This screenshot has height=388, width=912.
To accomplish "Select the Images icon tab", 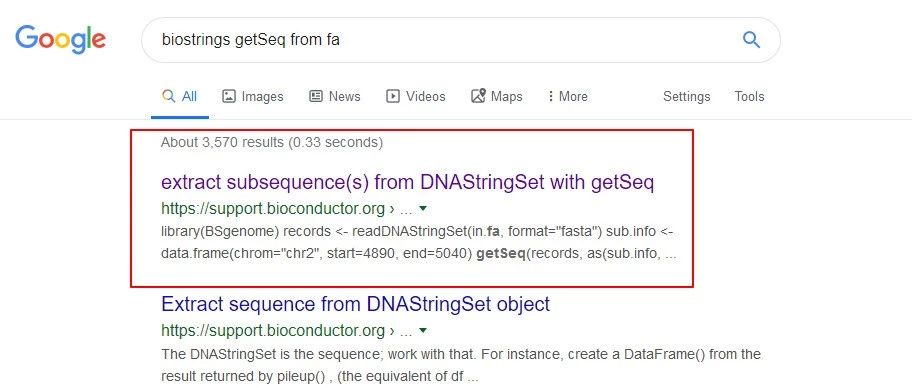I will click(252, 97).
